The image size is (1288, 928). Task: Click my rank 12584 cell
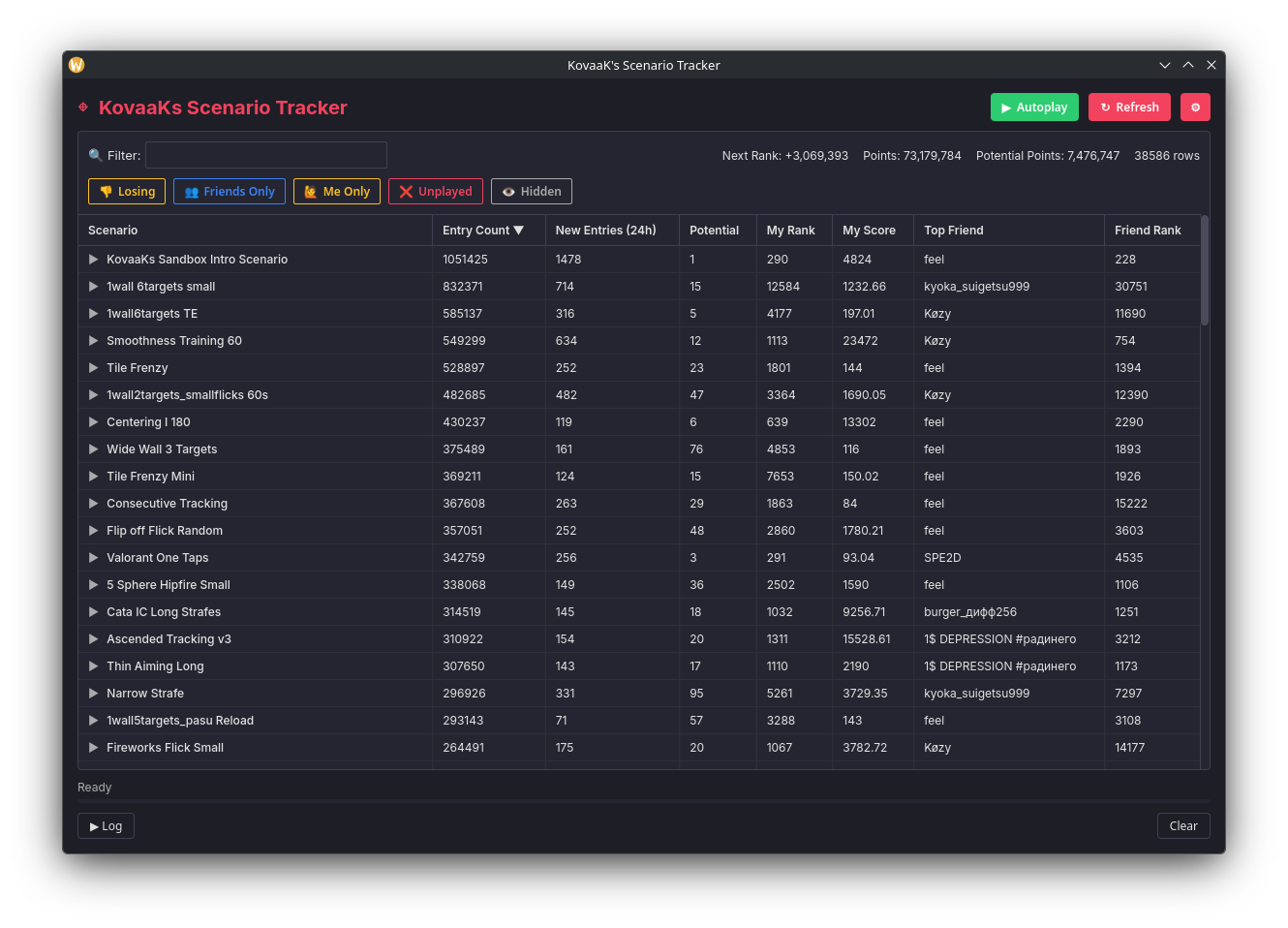tap(783, 287)
